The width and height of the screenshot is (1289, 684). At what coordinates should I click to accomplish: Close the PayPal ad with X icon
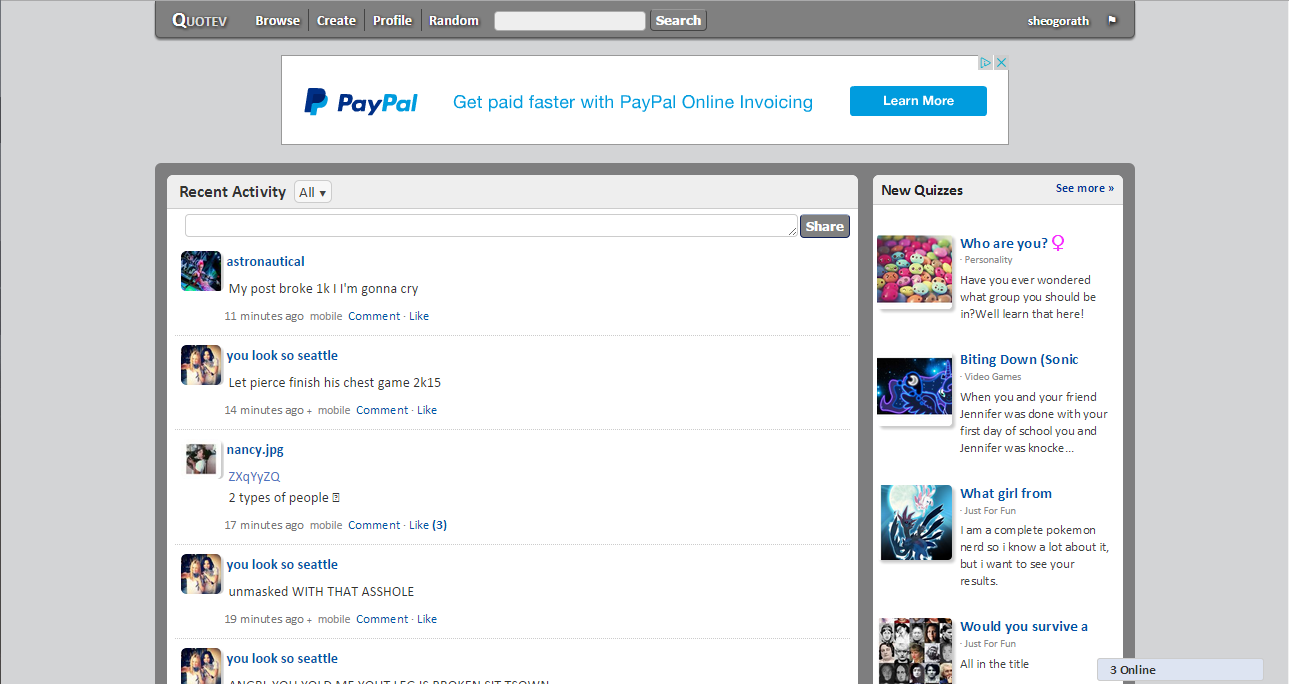(x=1001, y=62)
